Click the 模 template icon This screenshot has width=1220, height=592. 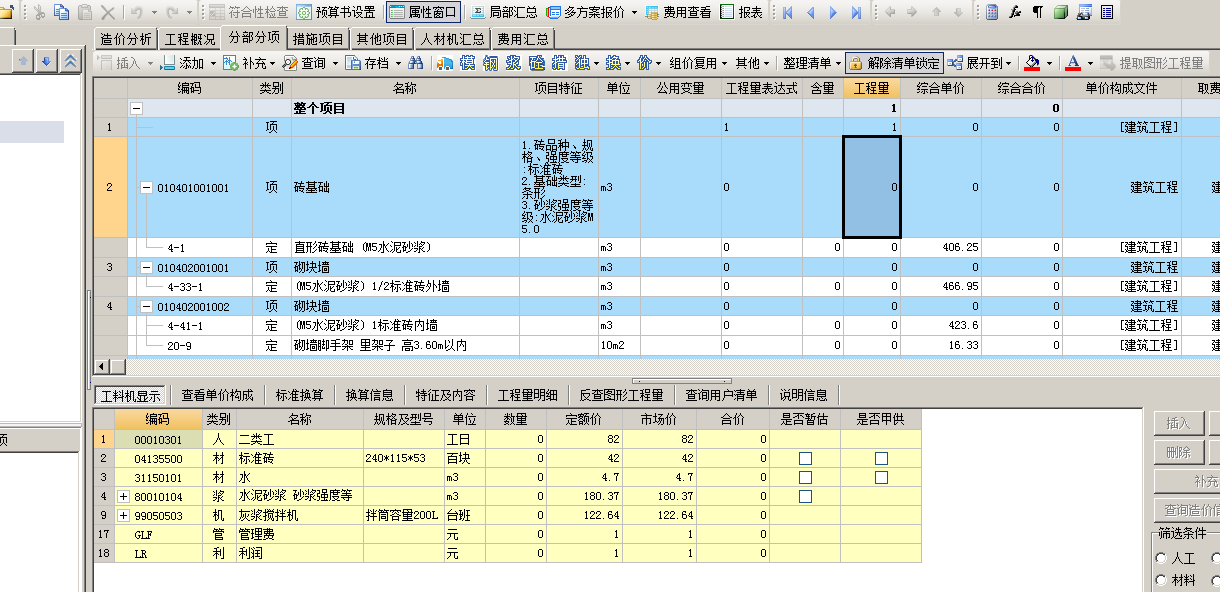click(466, 63)
